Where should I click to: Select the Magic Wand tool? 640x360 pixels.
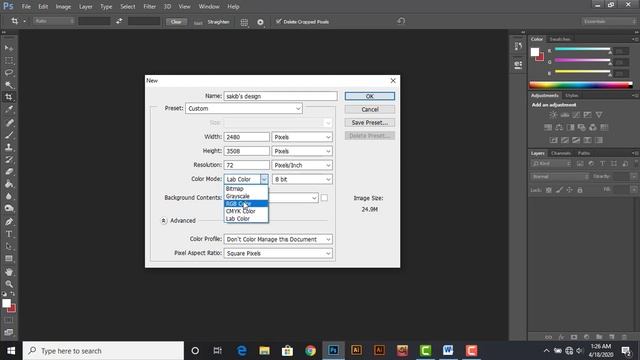click(x=9, y=85)
